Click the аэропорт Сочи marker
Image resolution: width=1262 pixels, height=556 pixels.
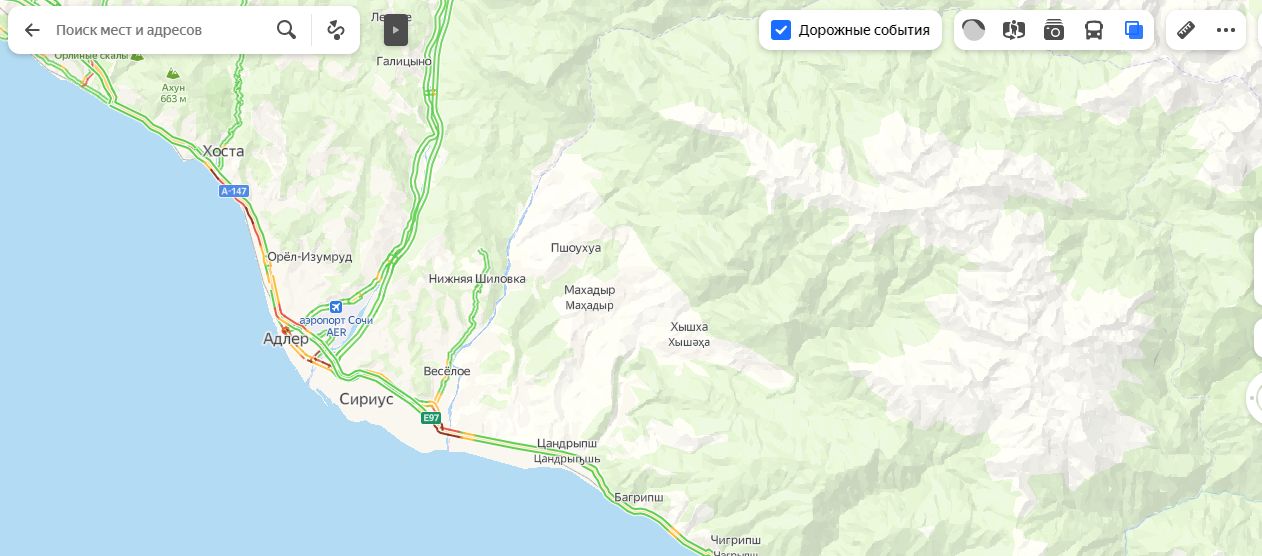click(336, 307)
